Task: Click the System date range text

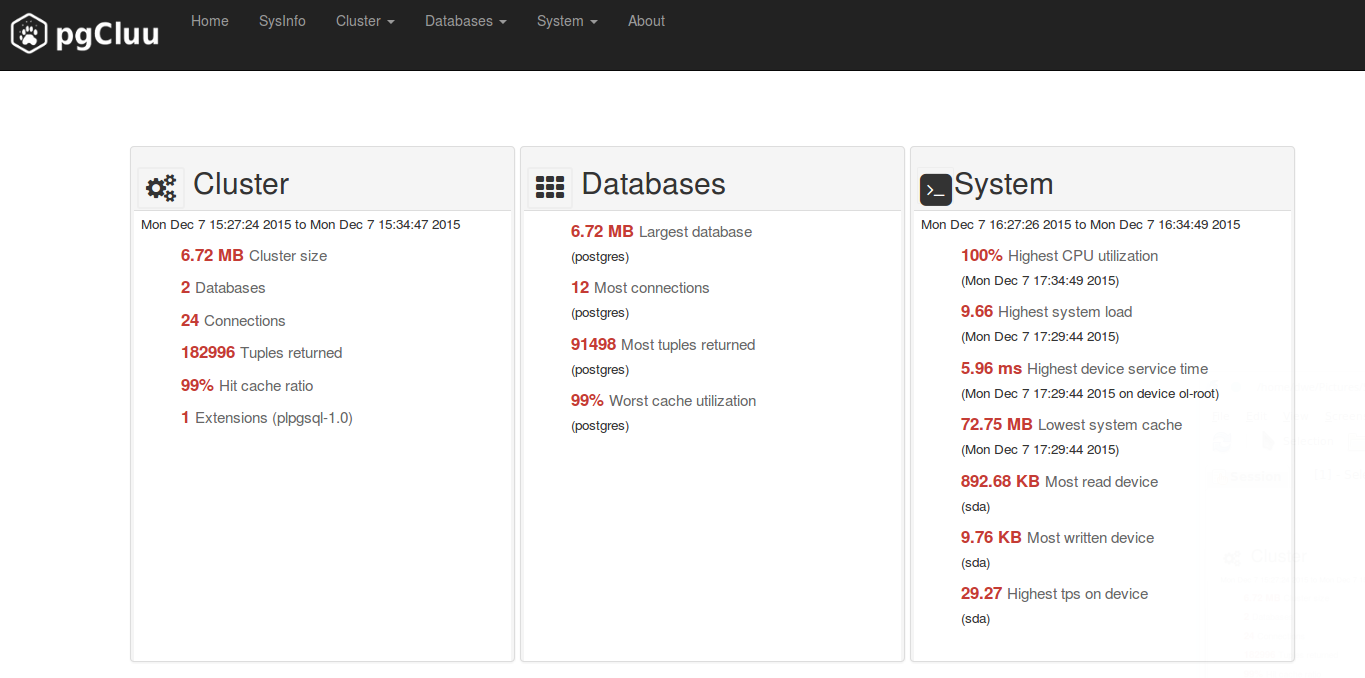Action: coord(1080,225)
